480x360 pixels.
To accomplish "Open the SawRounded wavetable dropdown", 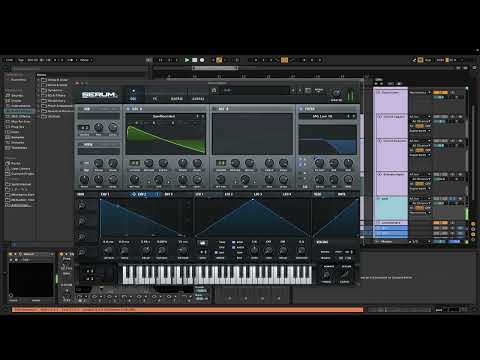I will coord(163,116).
